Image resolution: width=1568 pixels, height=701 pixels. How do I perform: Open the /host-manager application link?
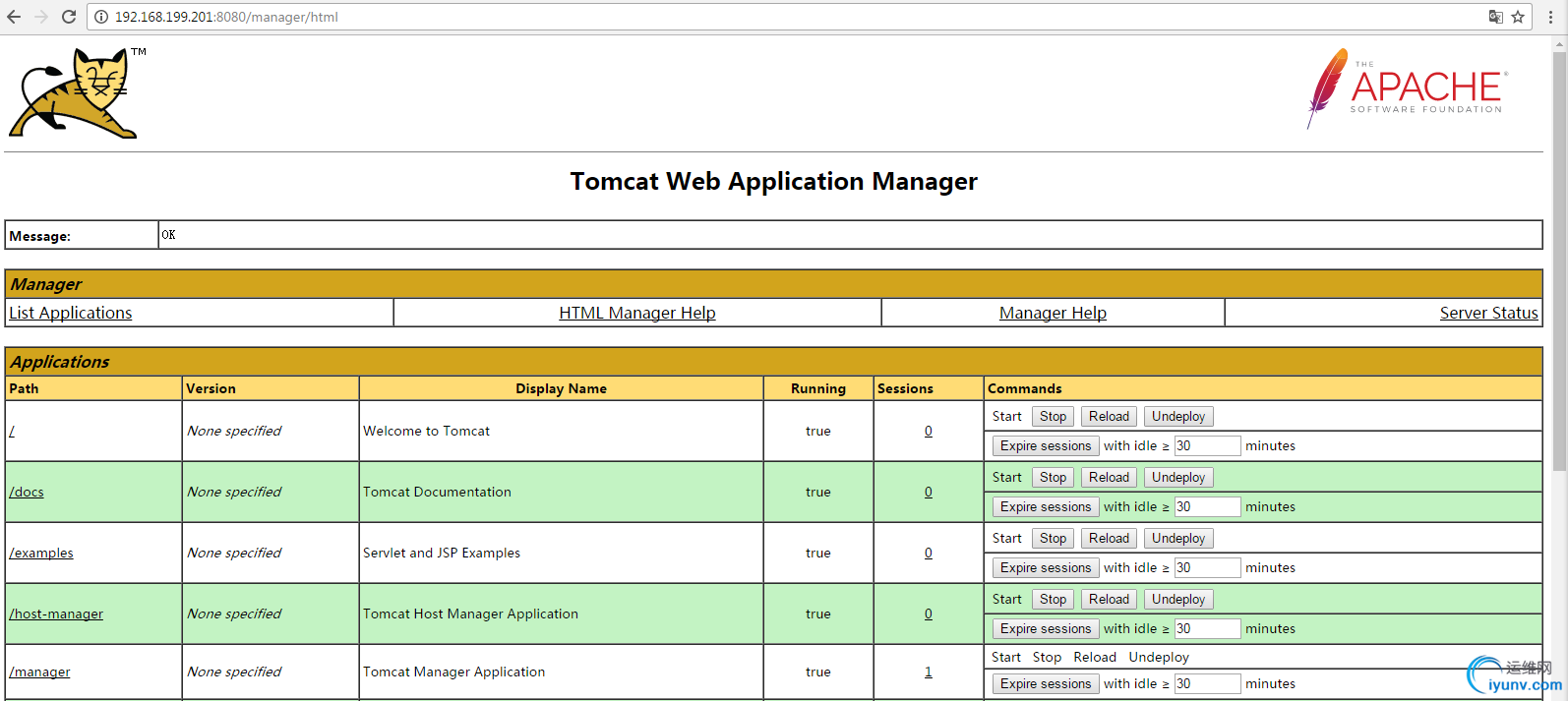tap(56, 613)
